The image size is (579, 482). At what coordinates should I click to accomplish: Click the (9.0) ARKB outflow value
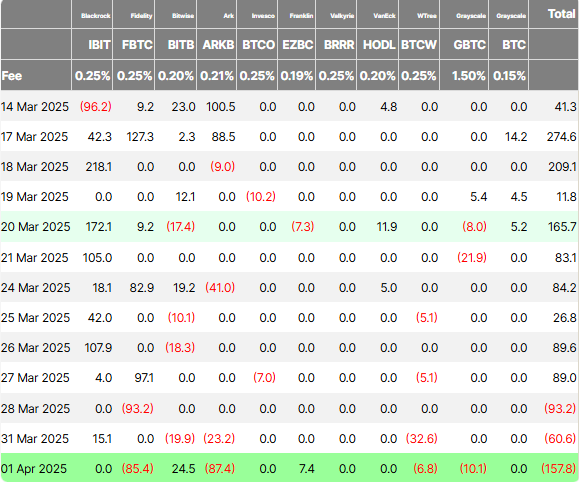pyautogui.click(x=223, y=167)
